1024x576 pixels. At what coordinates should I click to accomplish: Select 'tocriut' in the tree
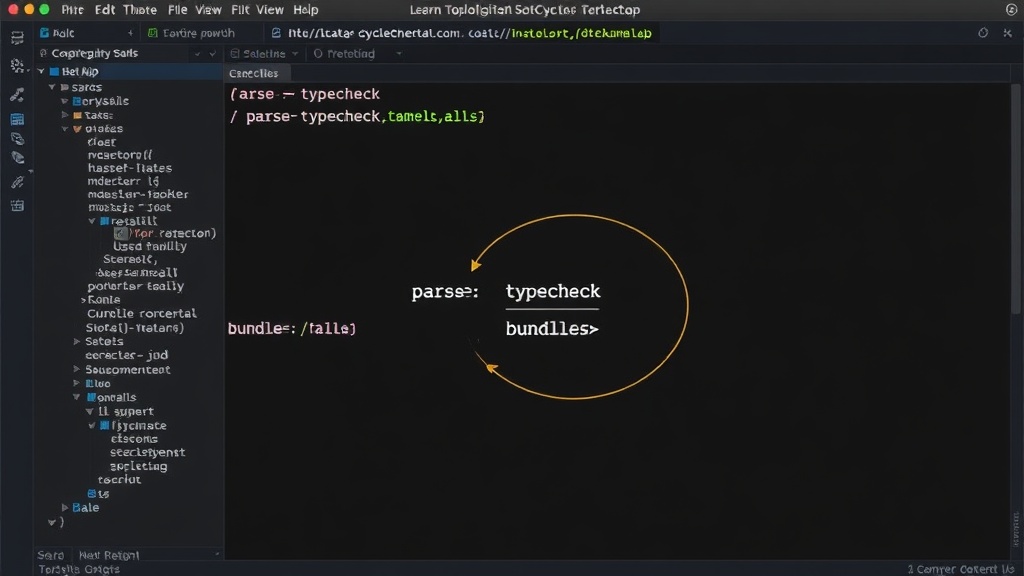(119, 479)
